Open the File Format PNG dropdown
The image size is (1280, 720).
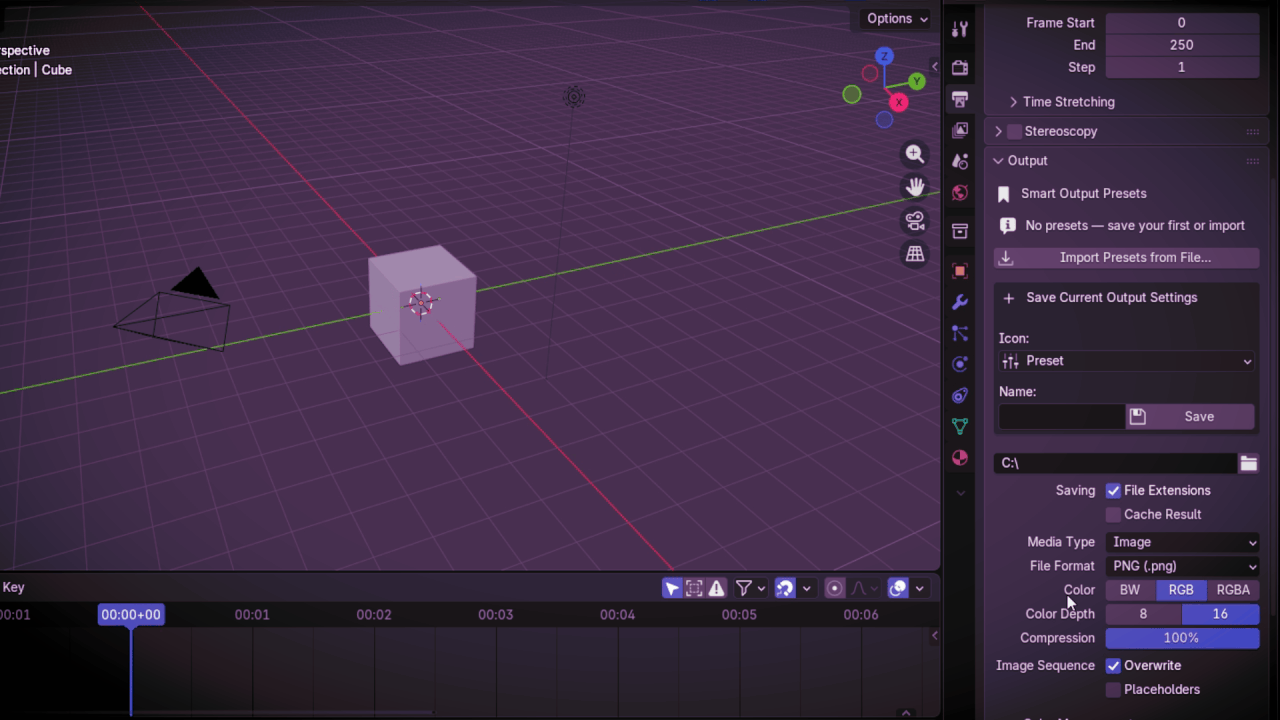tap(1182, 566)
